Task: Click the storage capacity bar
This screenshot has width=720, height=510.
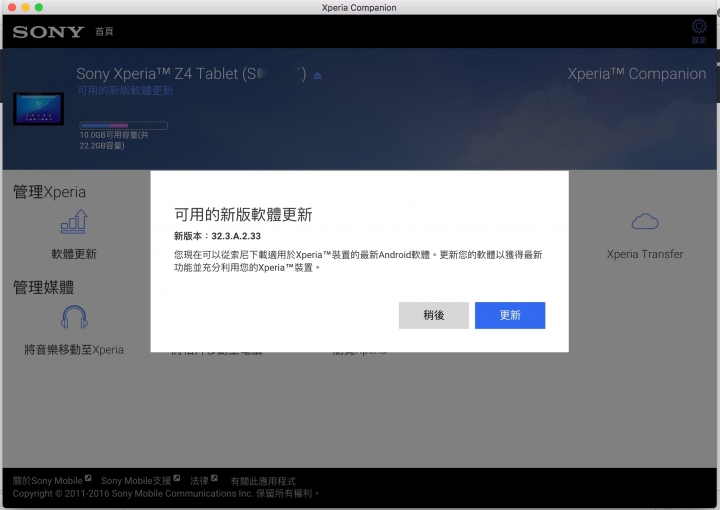Action: click(124, 125)
